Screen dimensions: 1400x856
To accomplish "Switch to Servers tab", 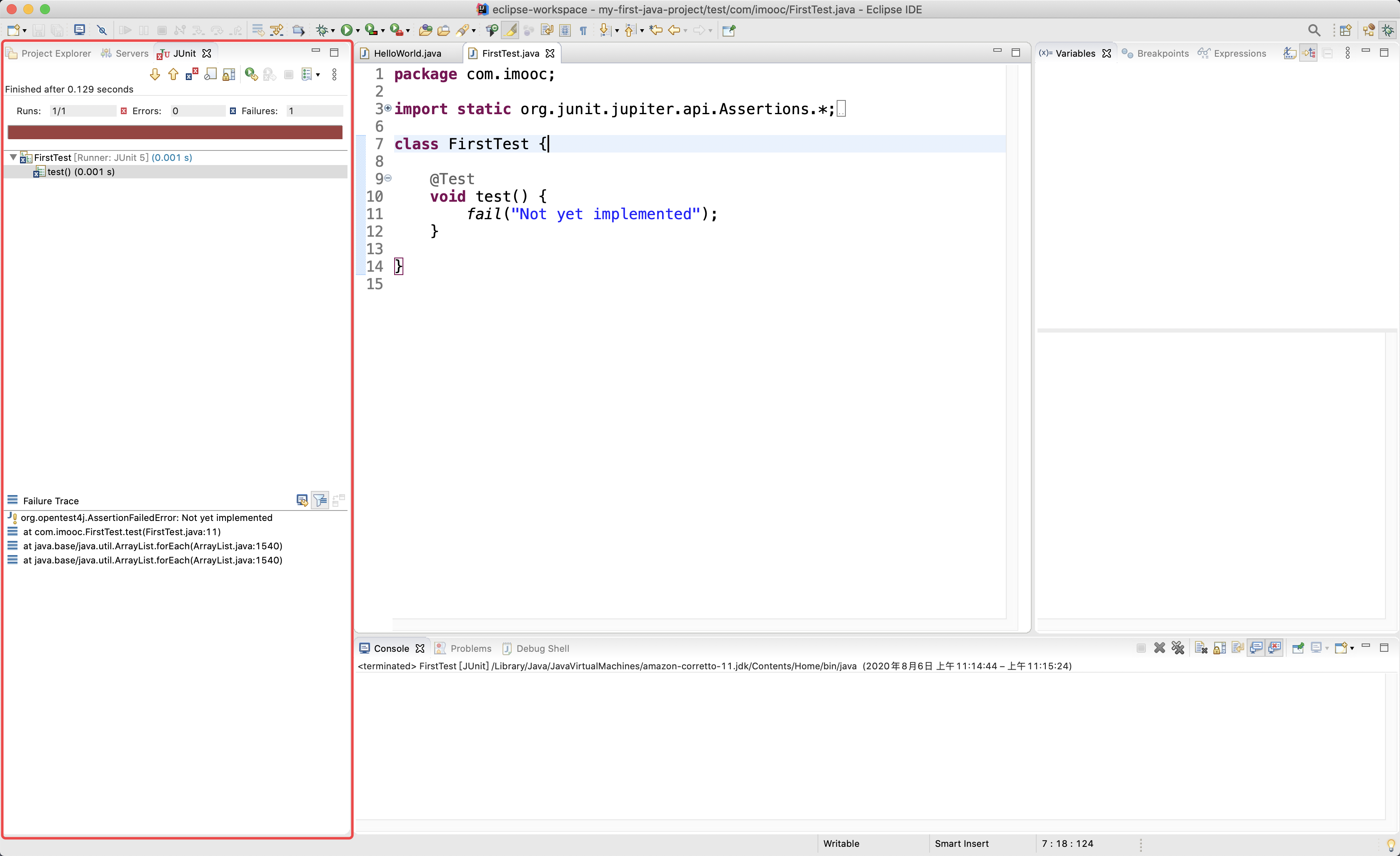I will (x=125, y=53).
